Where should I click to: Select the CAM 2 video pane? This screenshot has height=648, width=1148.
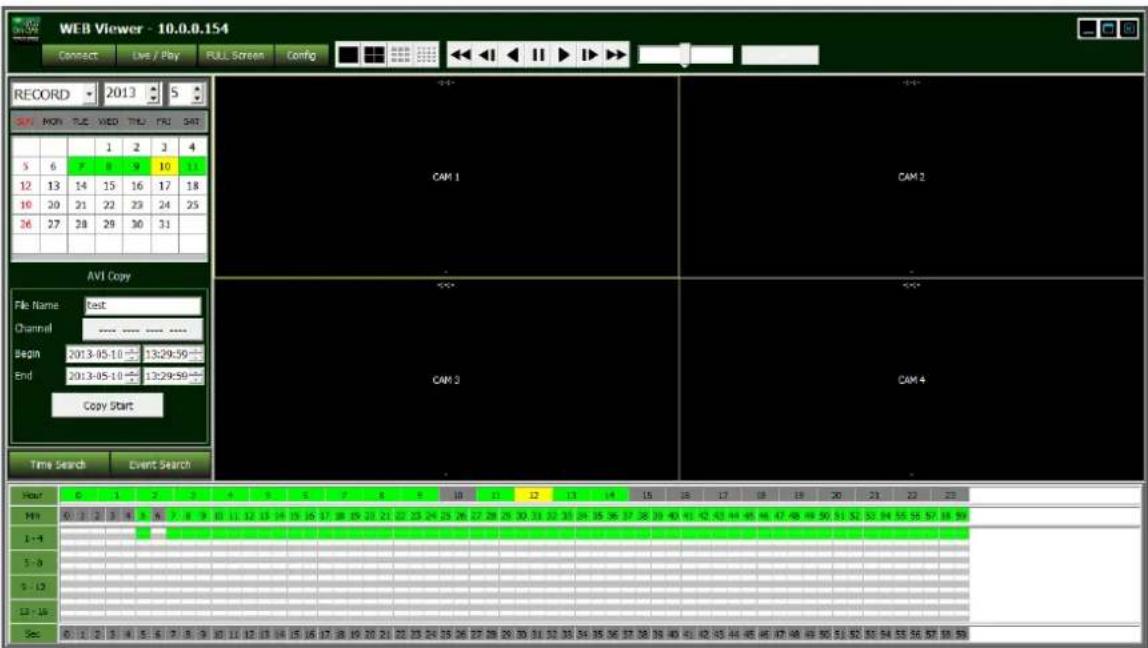click(x=912, y=176)
